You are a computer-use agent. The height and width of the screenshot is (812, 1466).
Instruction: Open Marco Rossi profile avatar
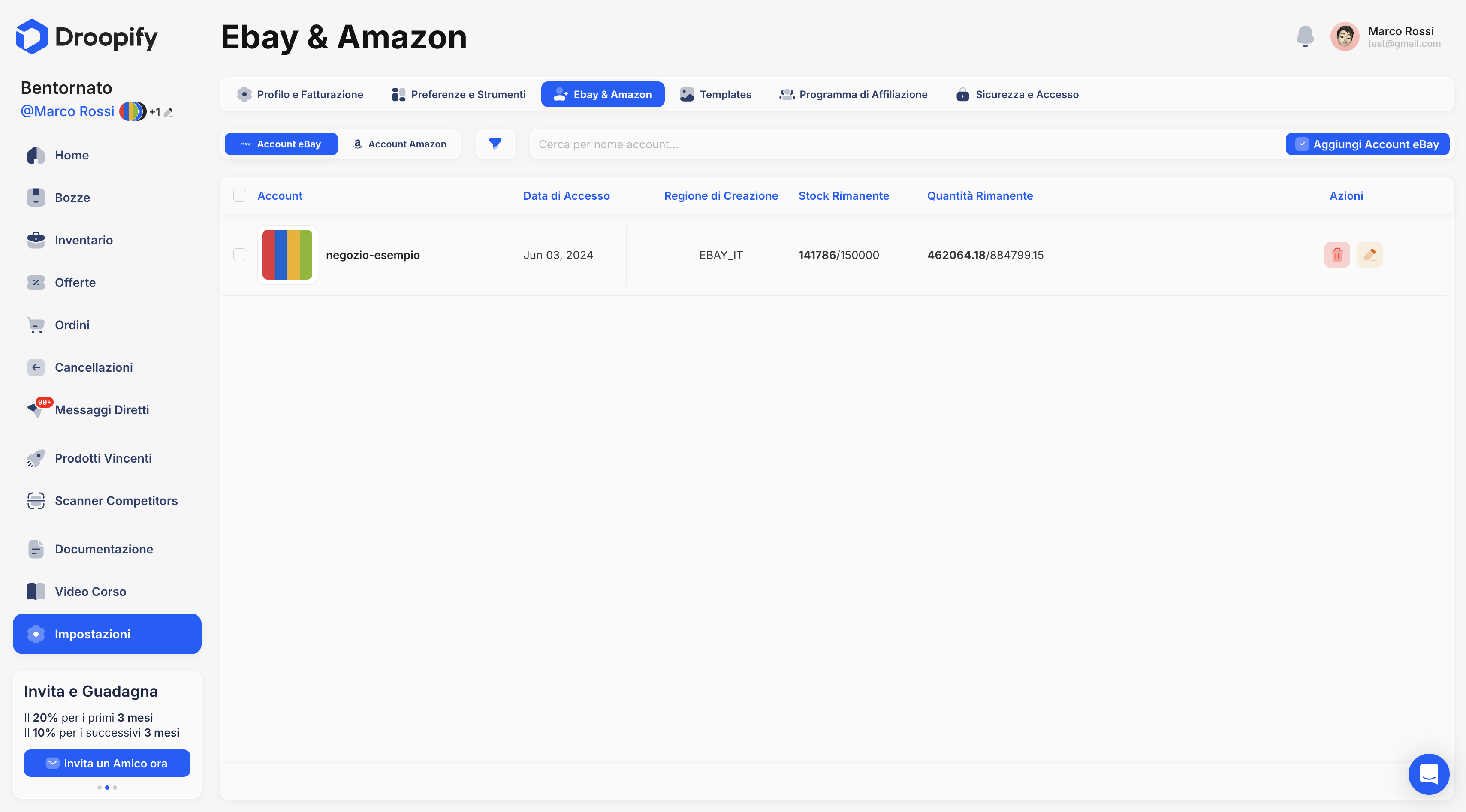[x=1344, y=36]
